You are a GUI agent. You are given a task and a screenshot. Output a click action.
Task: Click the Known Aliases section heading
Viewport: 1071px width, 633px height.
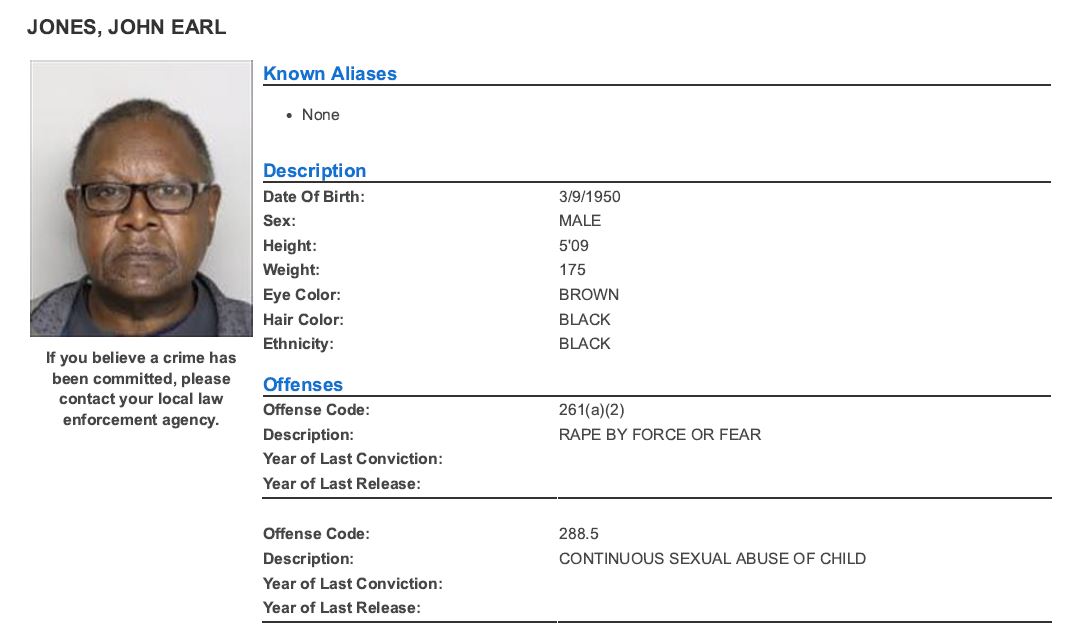330,74
